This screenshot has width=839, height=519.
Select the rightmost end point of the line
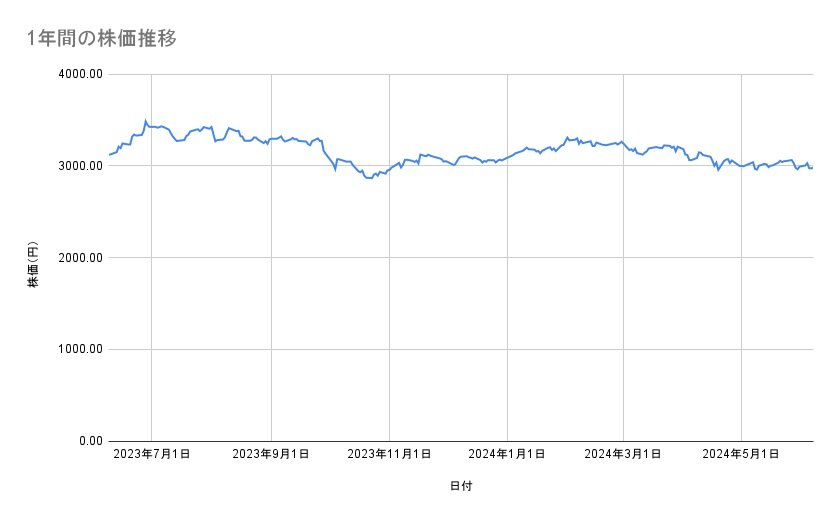[x=812, y=167]
